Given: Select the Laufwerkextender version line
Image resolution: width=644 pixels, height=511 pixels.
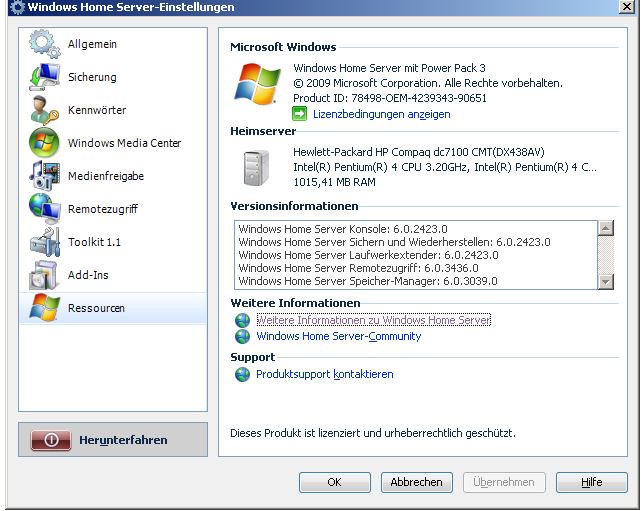Looking at the screenshot, I should [x=368, y=255].
